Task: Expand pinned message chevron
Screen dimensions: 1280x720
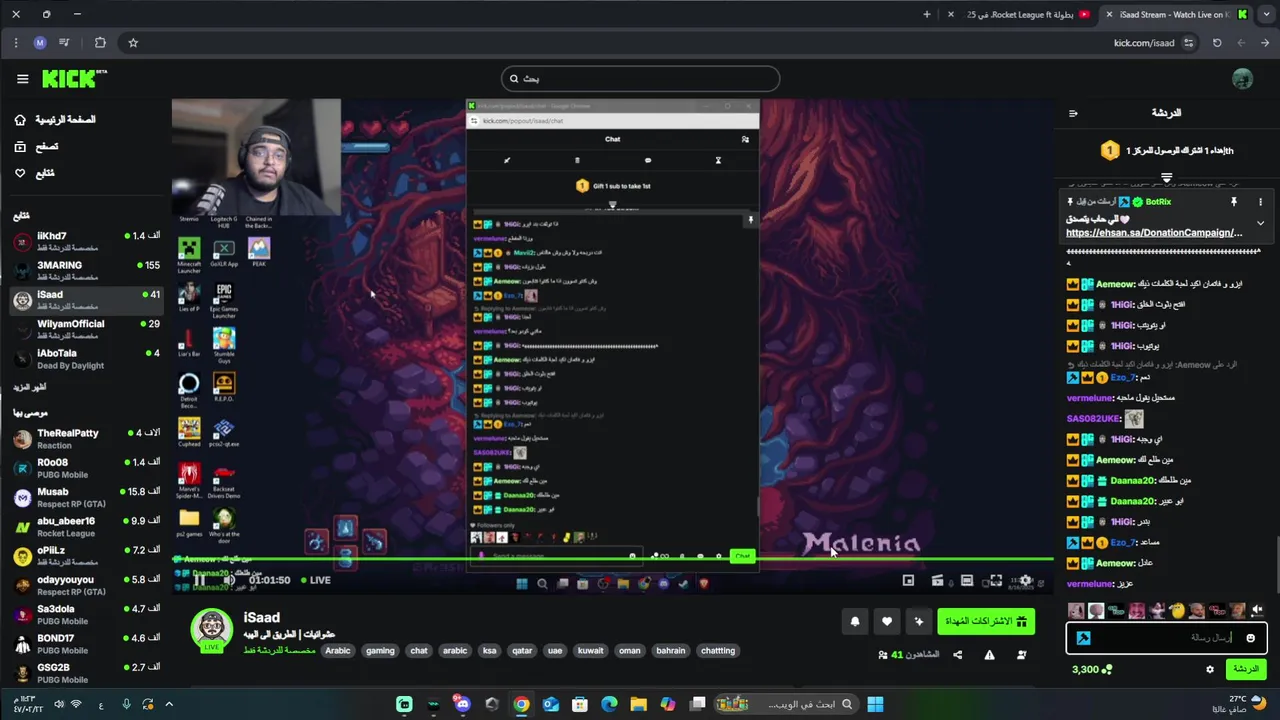Action: (1260, 223)
